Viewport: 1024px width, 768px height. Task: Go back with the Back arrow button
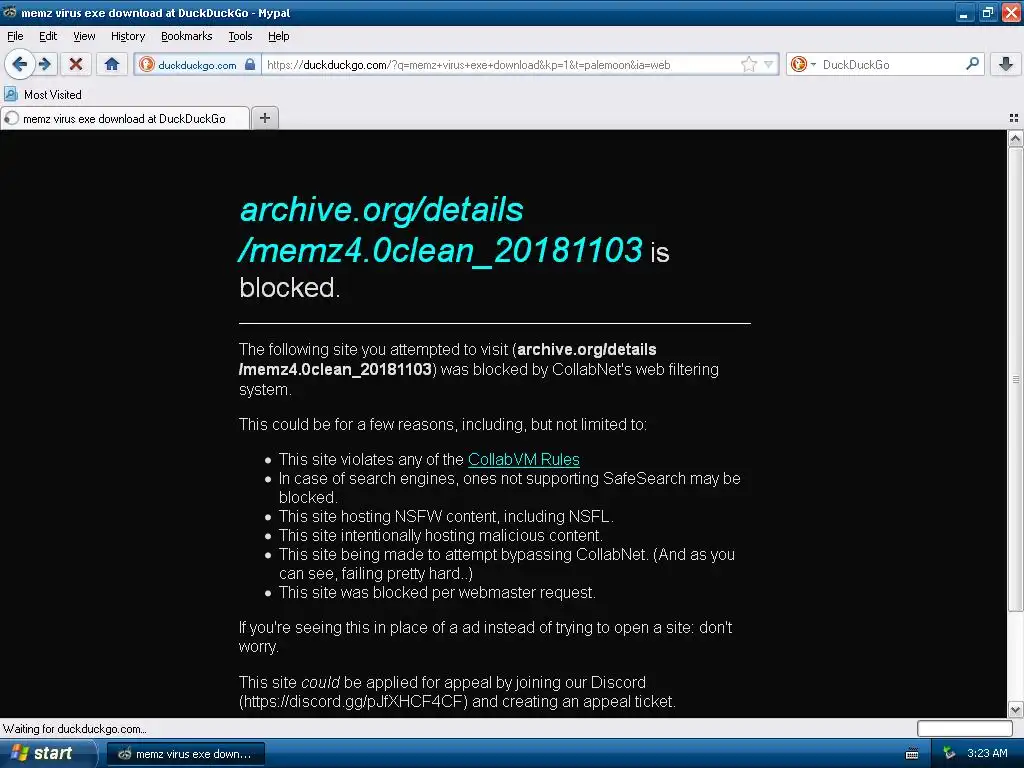pos(20,64)
